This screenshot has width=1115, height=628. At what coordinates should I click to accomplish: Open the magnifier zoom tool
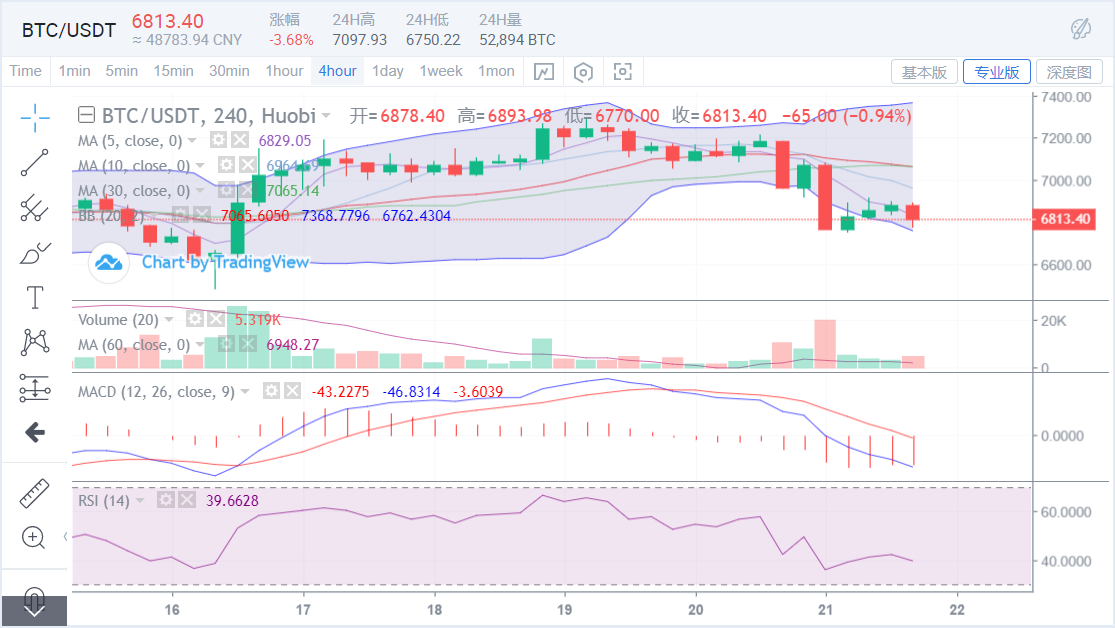pos(34,538)
